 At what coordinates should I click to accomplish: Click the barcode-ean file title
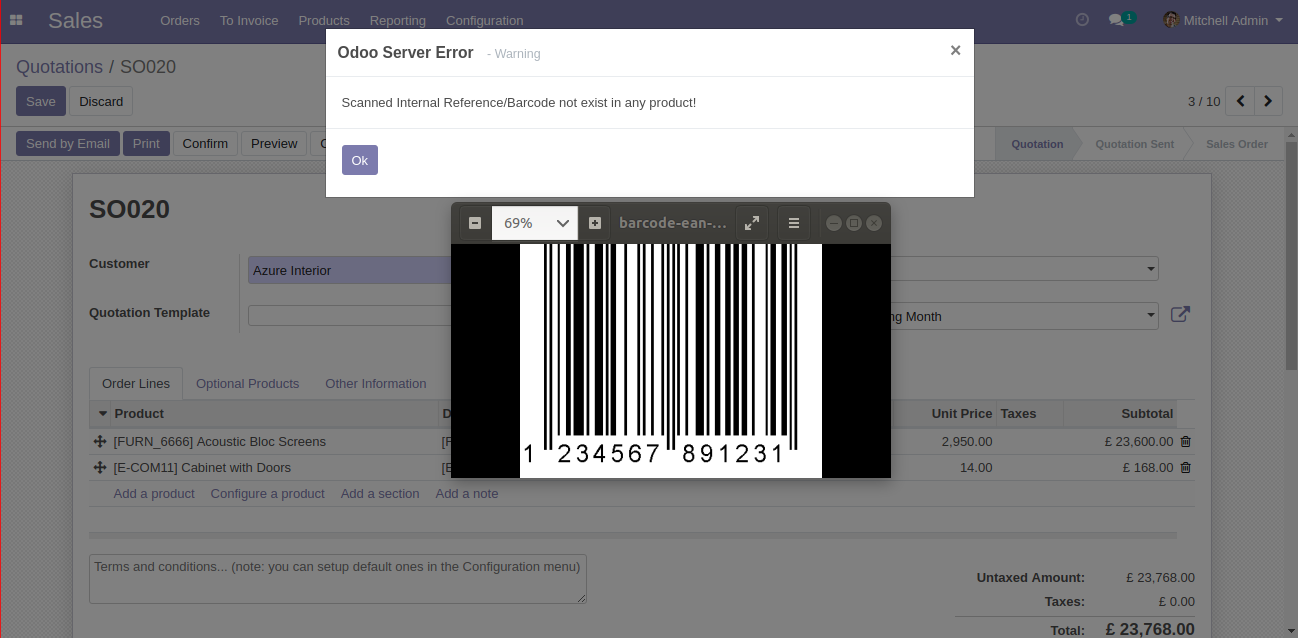(x=673, y=223)
